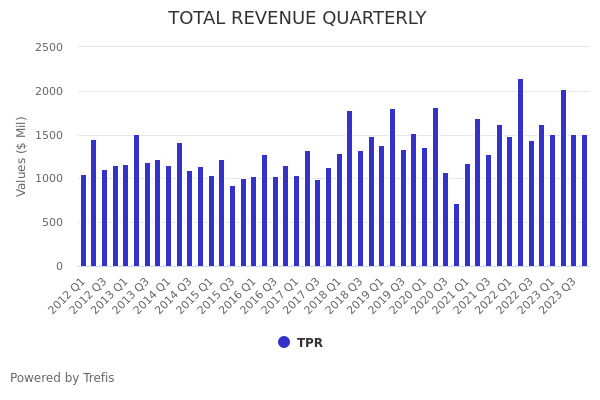Click the first bar for 2012 Q1
The image size is (600, 400).
[x=83, y=220]
